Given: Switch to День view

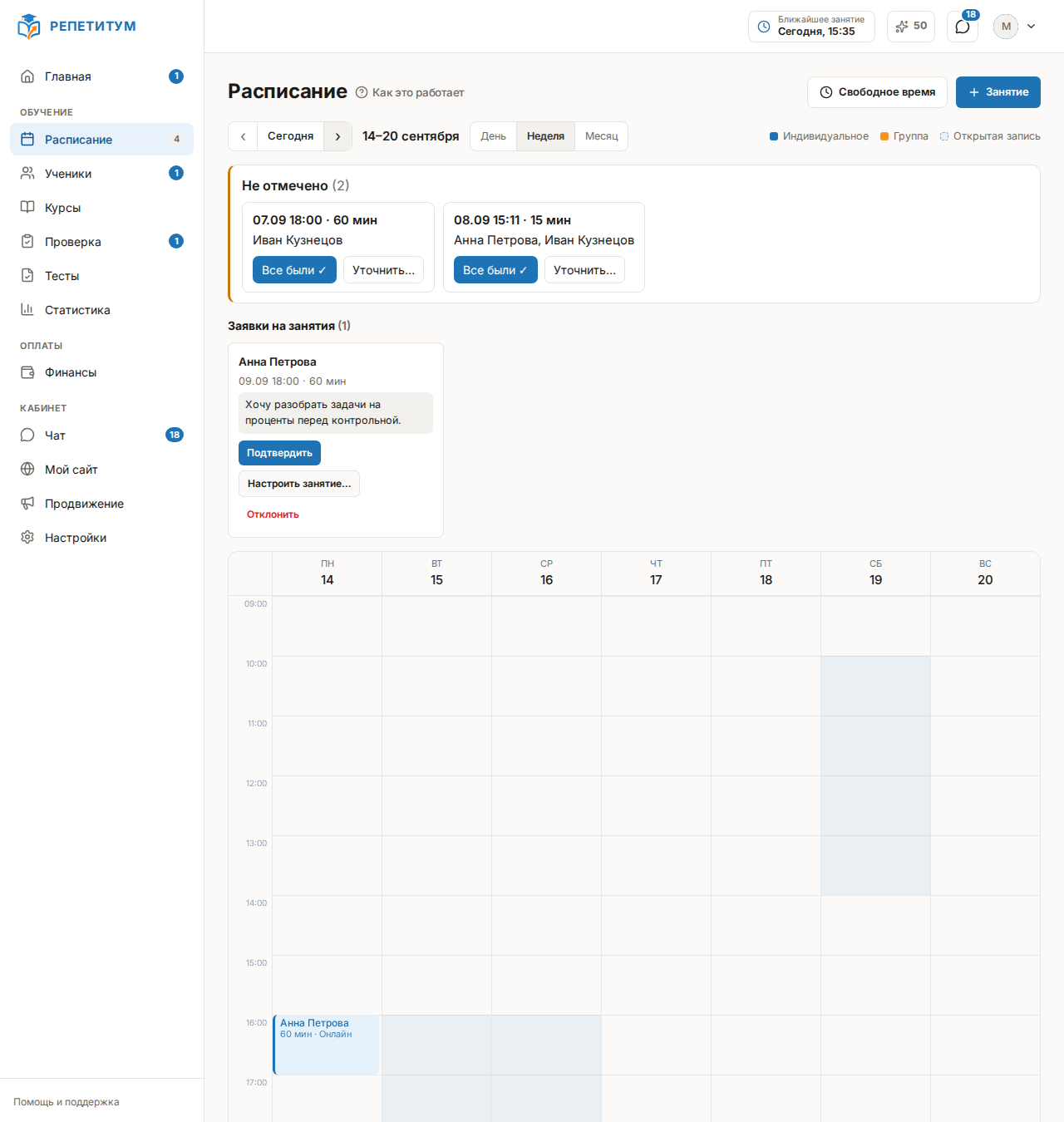Looking at the screenshot, I should coord(493,136).
